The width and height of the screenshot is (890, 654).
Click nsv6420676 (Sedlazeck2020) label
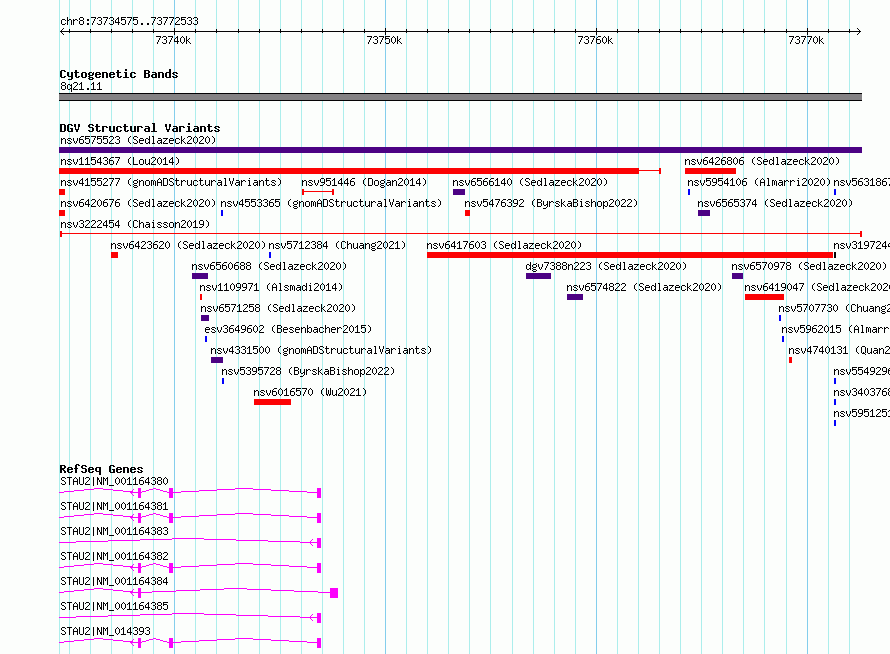[138, 203]
